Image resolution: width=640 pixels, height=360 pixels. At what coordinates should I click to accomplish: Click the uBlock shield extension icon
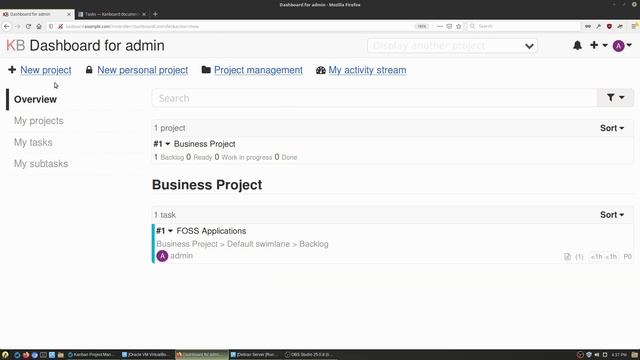[x=609, y=27]
